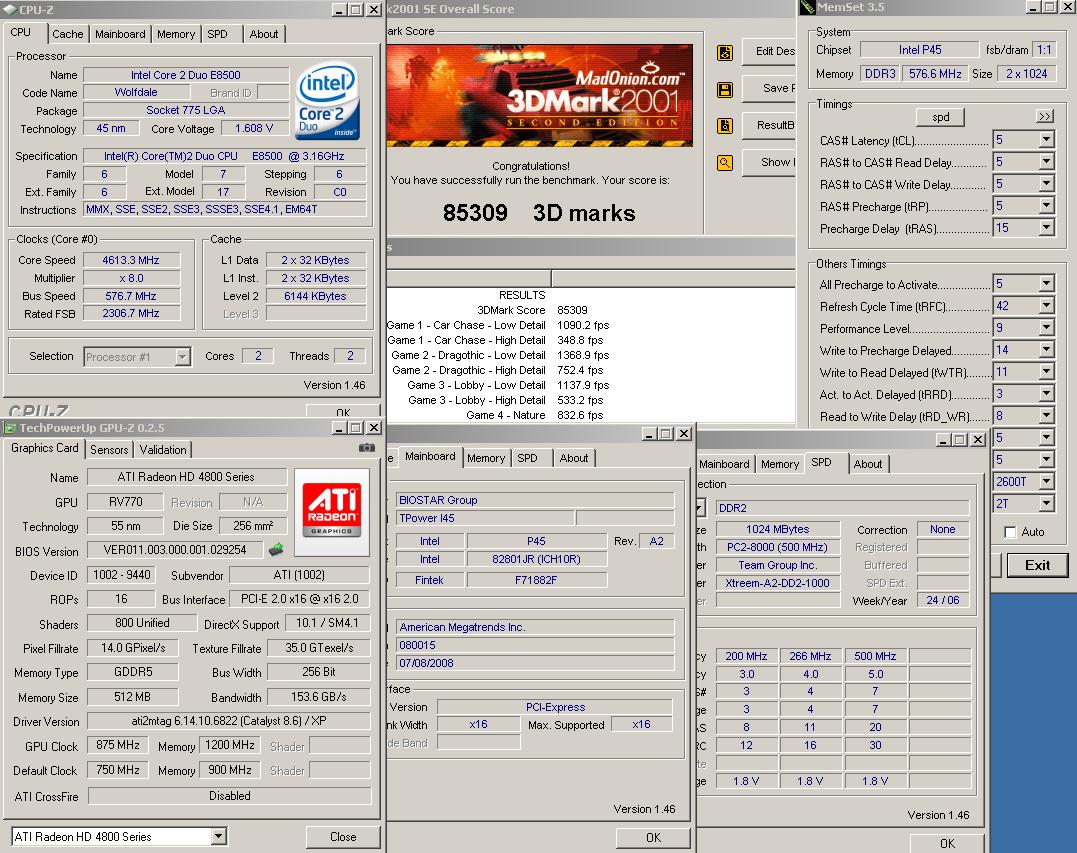Click the floppy disk icon beside Save P
This screenshot has width=1077, height=853.
click(725, 89)
